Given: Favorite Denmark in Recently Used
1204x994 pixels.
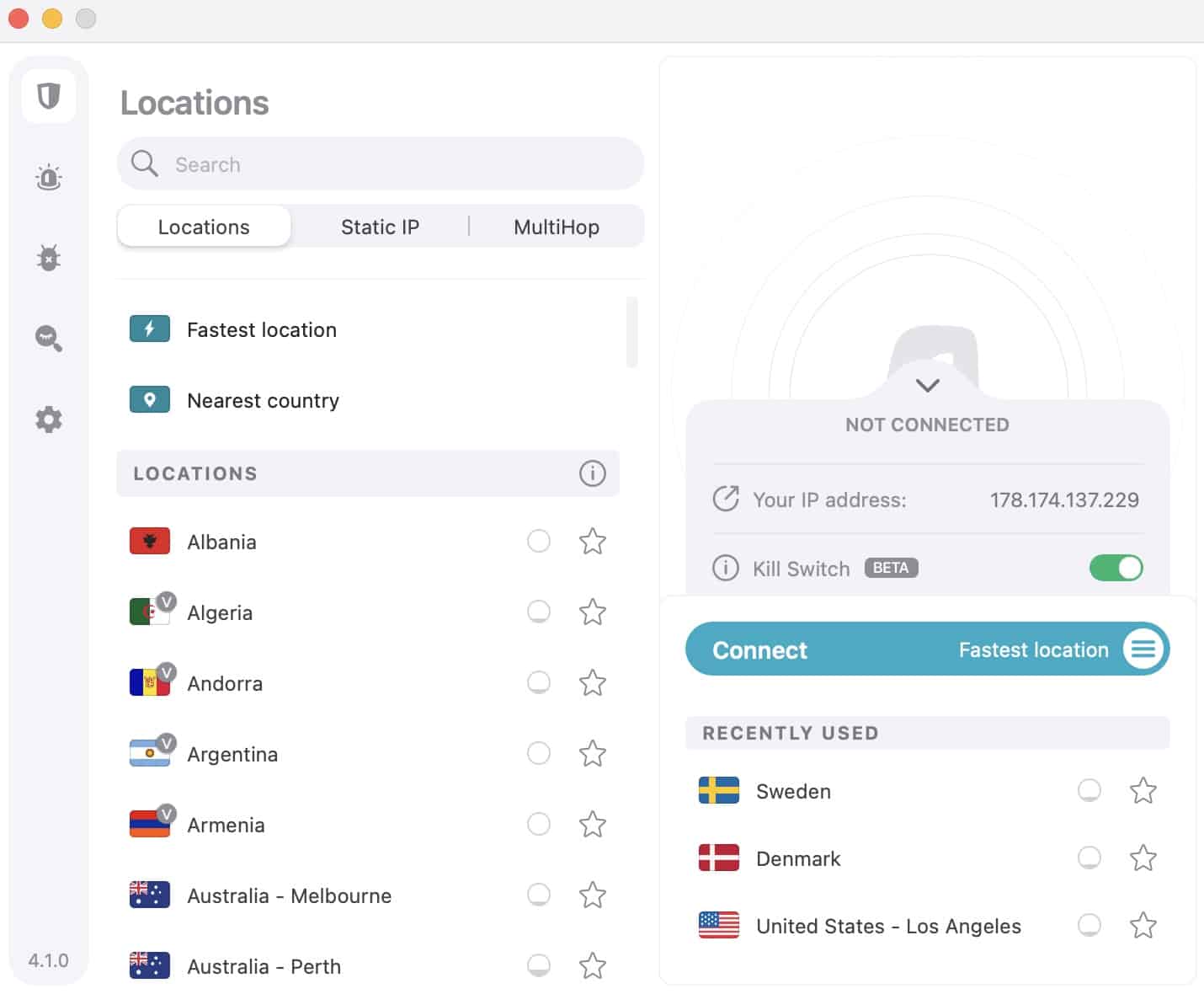Looking at the screenshot, I should pyautogui.click(x=1143, y=858).
